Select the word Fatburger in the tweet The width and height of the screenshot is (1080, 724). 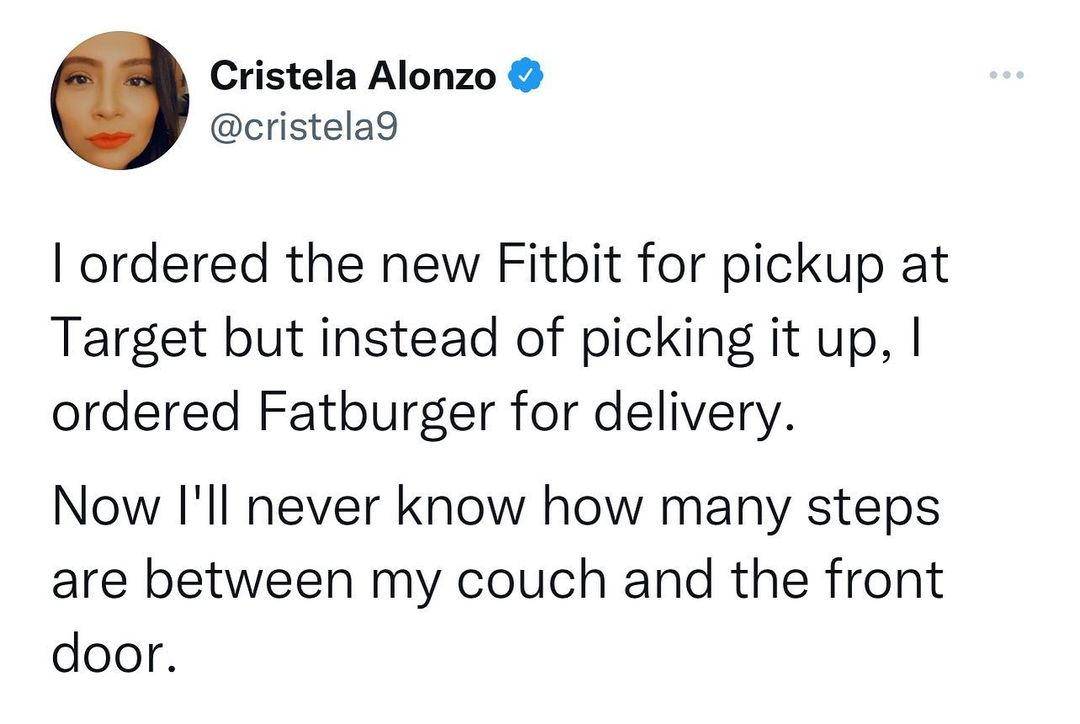tap(376, 411)
